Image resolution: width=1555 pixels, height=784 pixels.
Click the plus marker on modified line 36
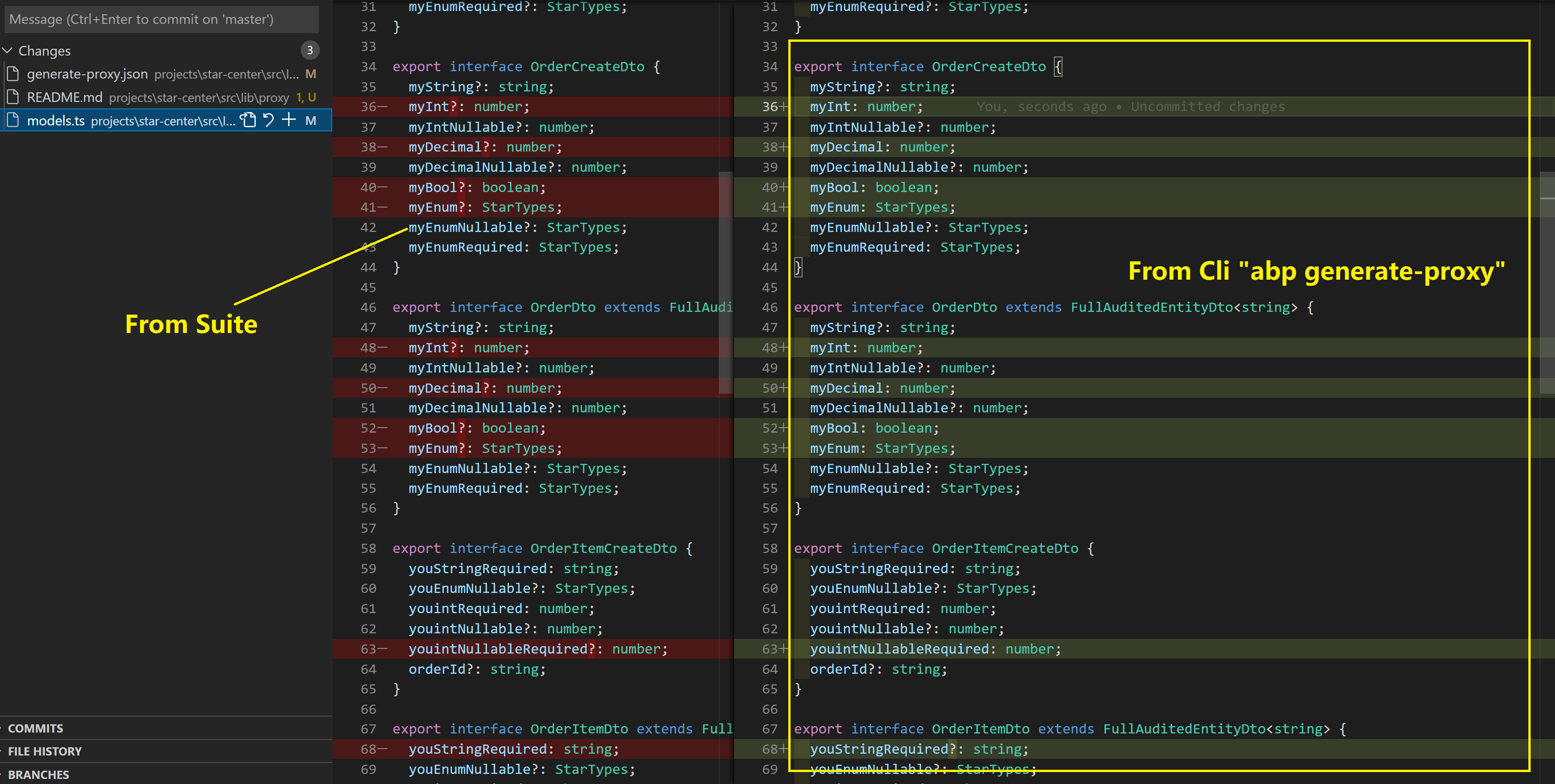pos(784,107)
